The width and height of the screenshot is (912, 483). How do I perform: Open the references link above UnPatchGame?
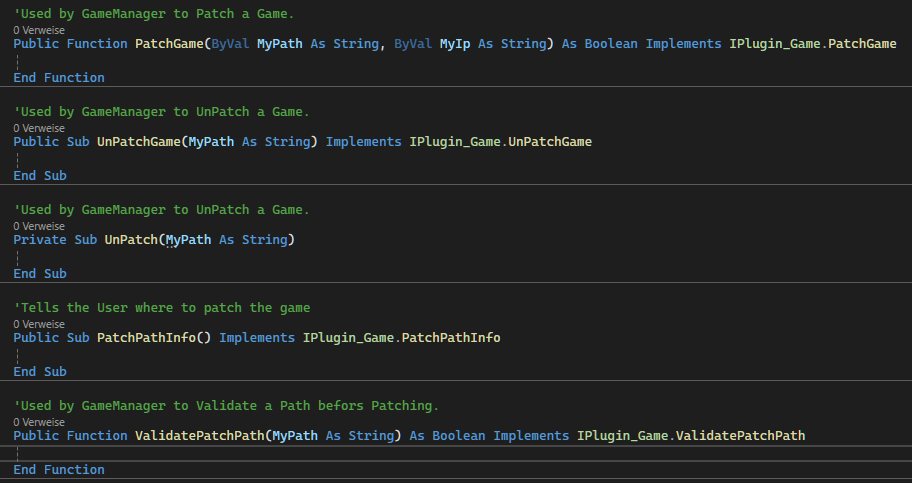coord(39,128)
